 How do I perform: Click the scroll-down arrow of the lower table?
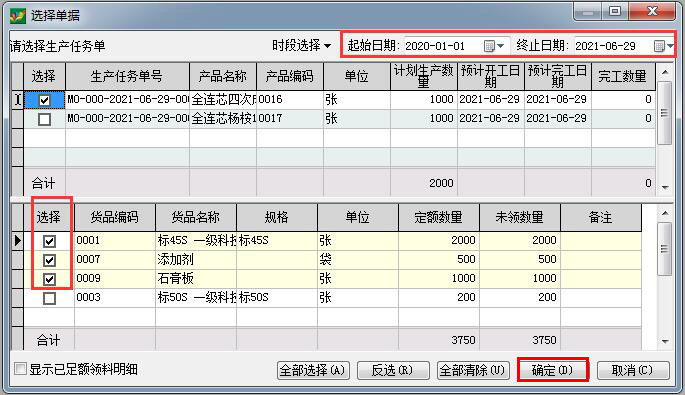pyautogui.click(x=665, y=341)
